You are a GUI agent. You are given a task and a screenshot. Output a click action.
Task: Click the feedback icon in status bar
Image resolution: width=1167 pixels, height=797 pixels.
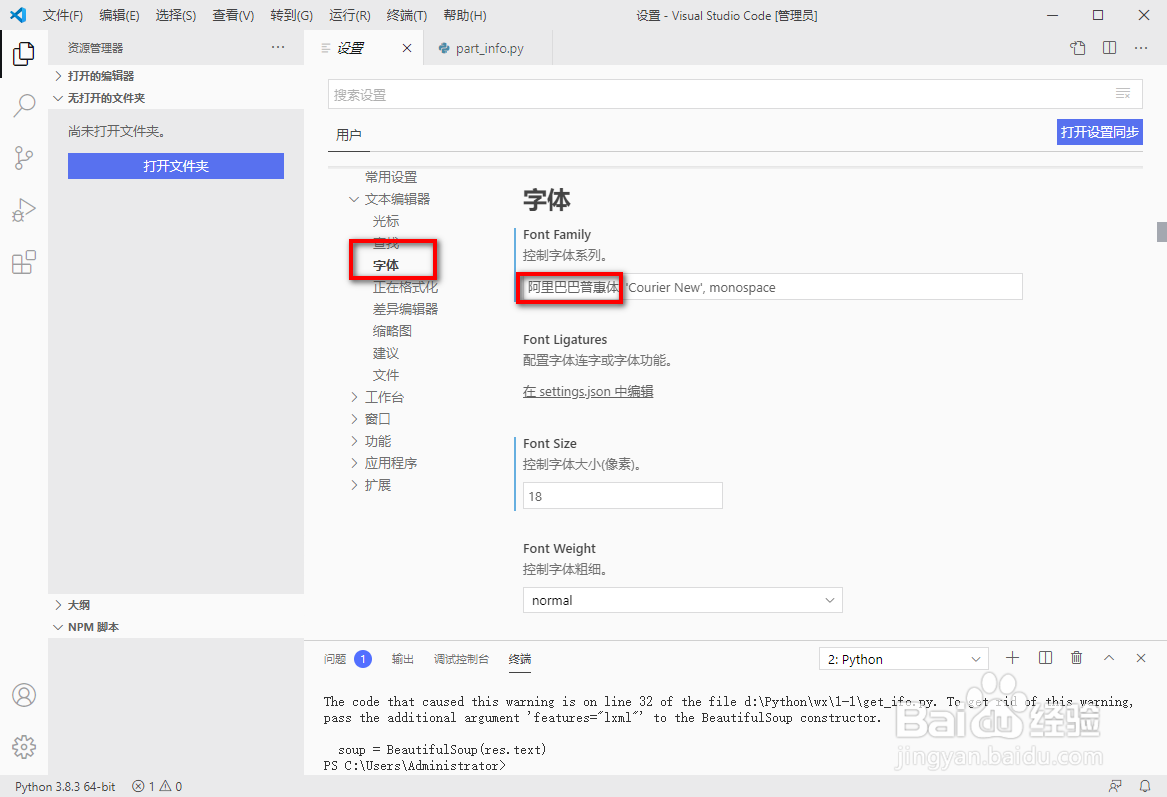click(x=1115, y=786)
